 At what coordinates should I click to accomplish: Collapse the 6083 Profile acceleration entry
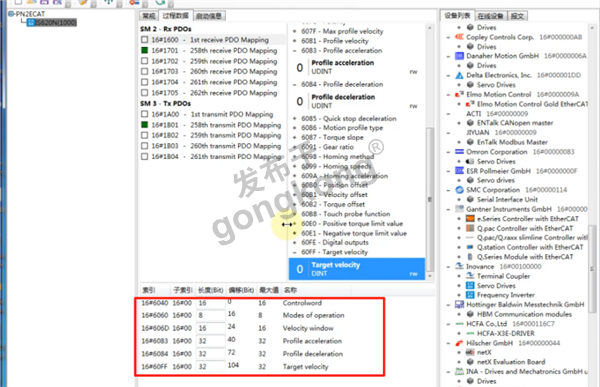pos(294,51)
